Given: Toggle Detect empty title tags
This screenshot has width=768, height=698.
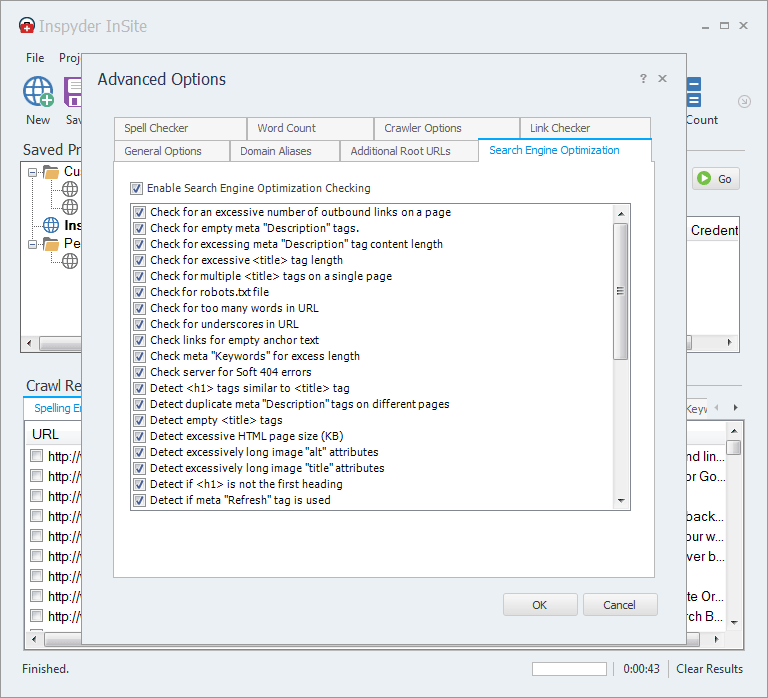Looking at the screenshot, I should click(140, 420).
